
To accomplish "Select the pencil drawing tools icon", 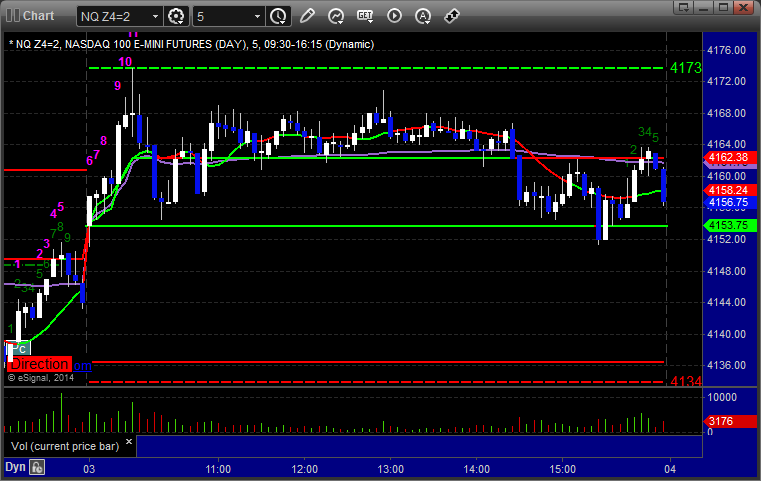I will 307,16.
